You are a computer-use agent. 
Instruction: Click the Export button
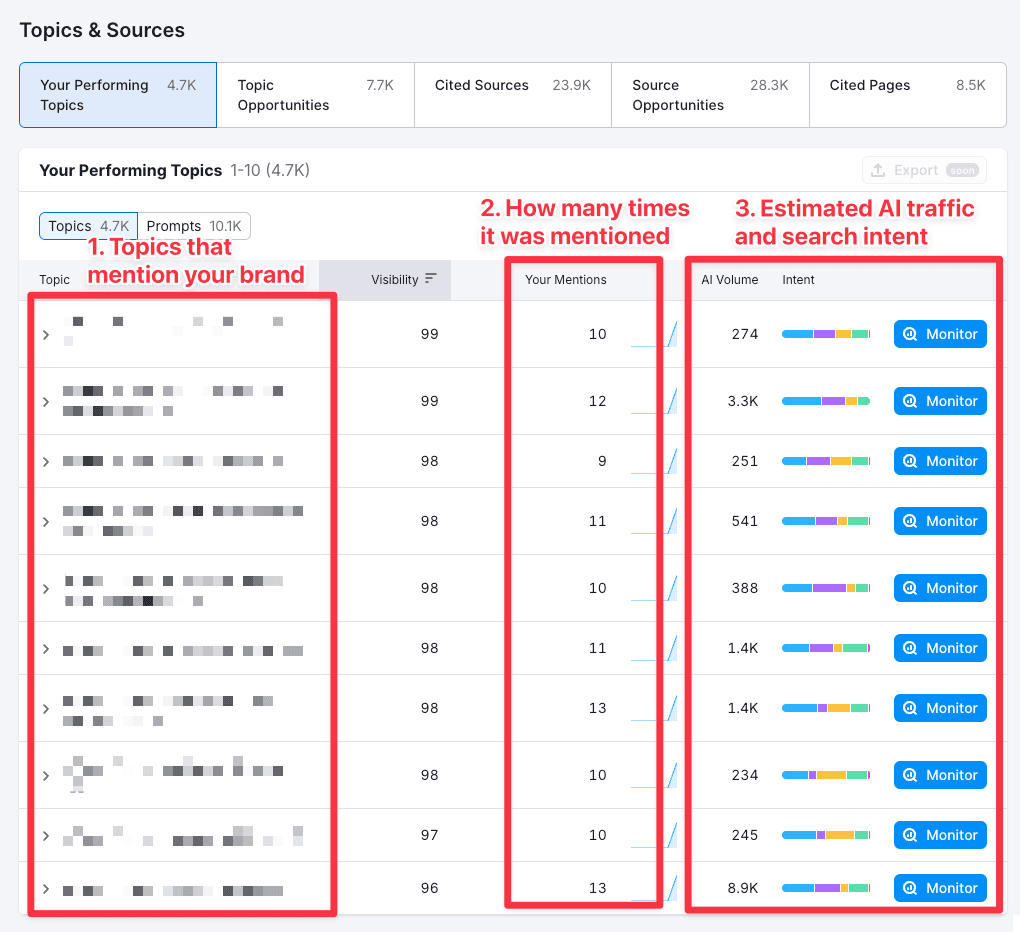pyautogui.click(x=924, y=169)
